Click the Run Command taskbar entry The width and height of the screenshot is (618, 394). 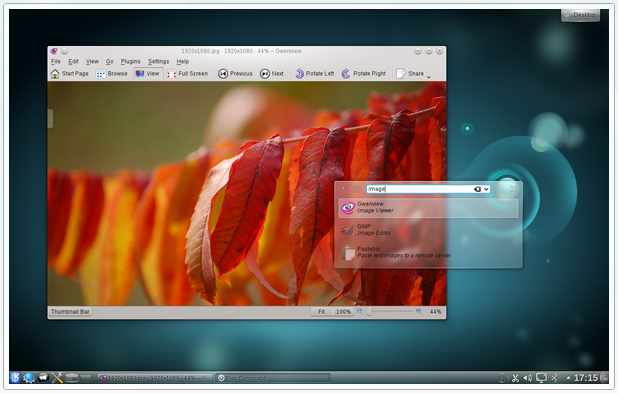[x=273, y=378]
